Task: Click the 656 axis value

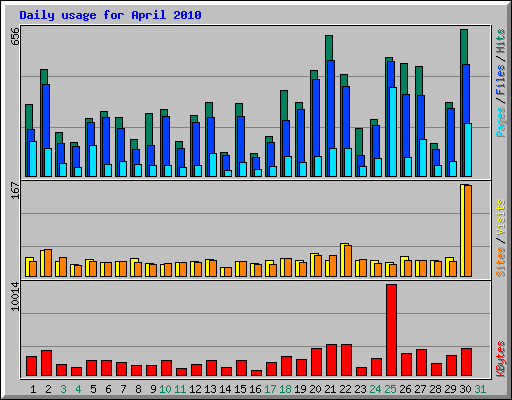Action: 15,36
